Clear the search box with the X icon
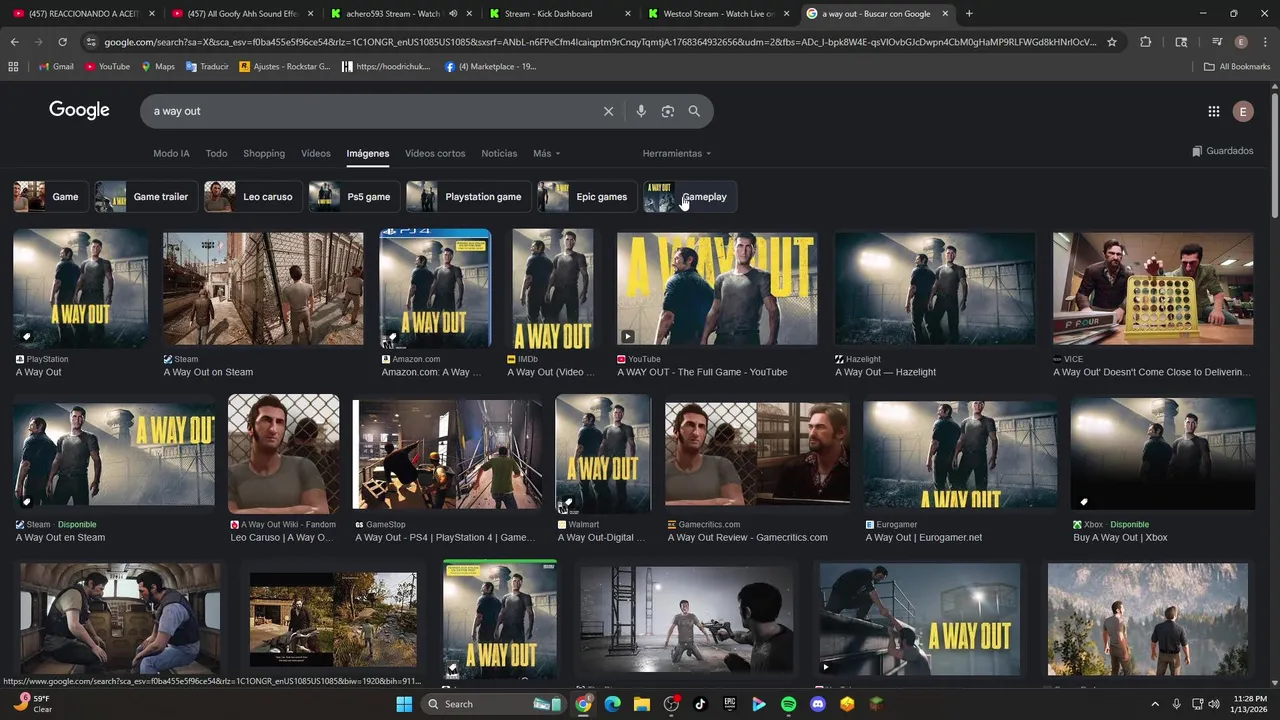 pos(608,111)
